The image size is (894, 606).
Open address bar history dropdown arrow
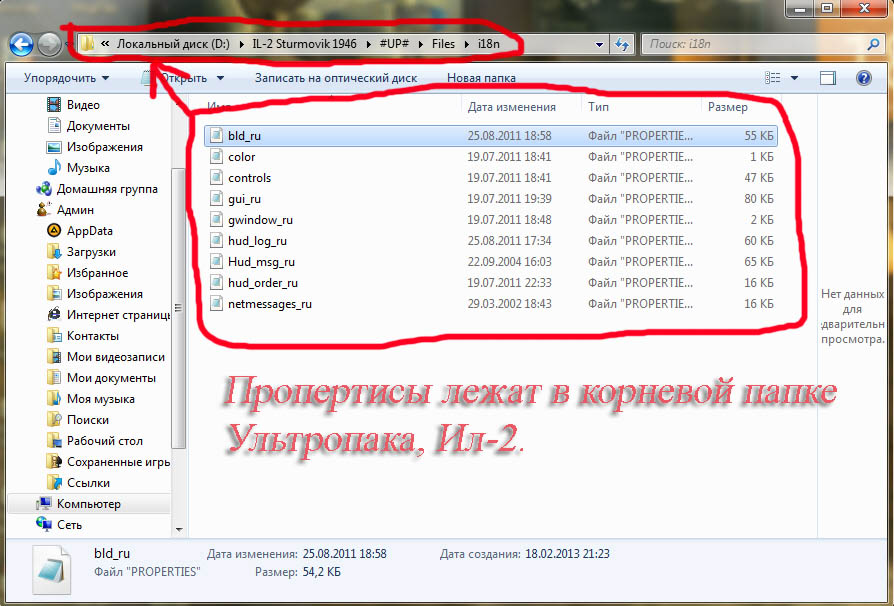tap(599, 44)
